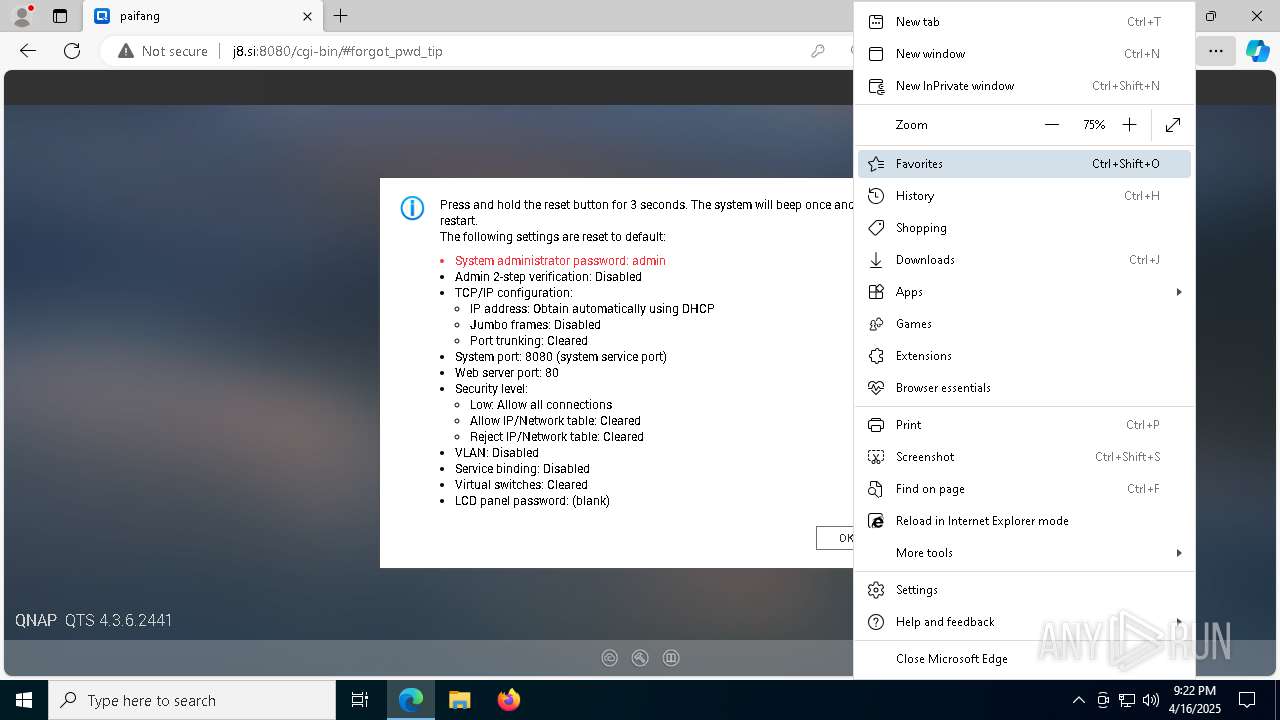1280x720 pixels.
Task: Launch Firefox from taskbar
Action: pyautogui.click(x=508, y=700)
